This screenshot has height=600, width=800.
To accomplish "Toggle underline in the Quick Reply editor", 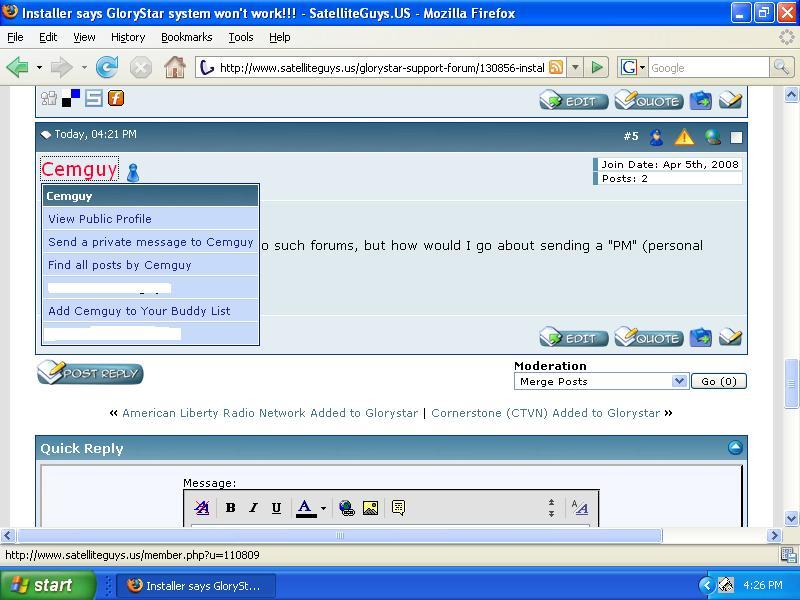I will [x=276, y=508].
